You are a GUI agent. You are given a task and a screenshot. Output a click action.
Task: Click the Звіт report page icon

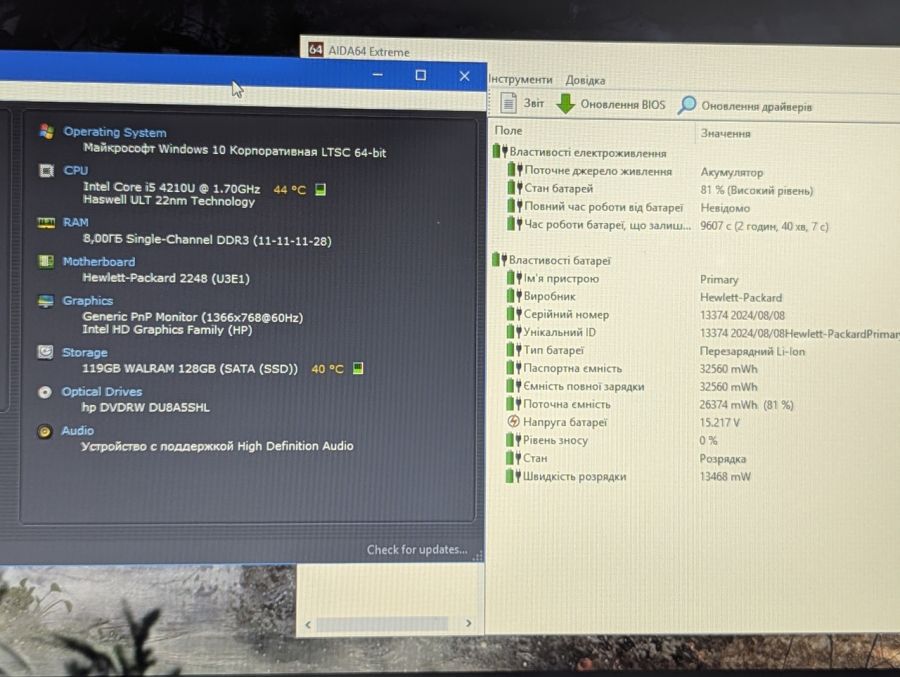point(508,103)
